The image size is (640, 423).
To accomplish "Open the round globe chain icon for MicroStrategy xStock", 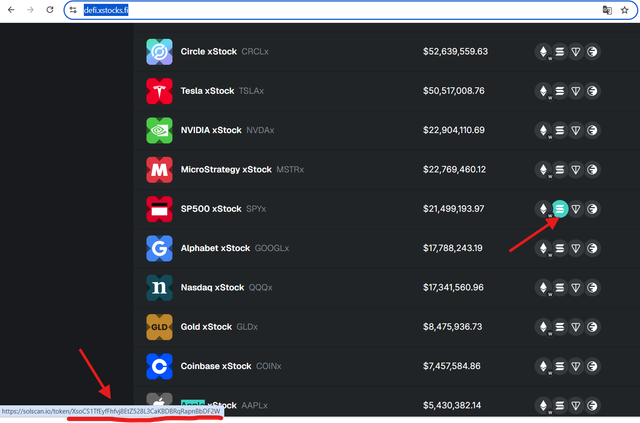I will coord(592,169).
